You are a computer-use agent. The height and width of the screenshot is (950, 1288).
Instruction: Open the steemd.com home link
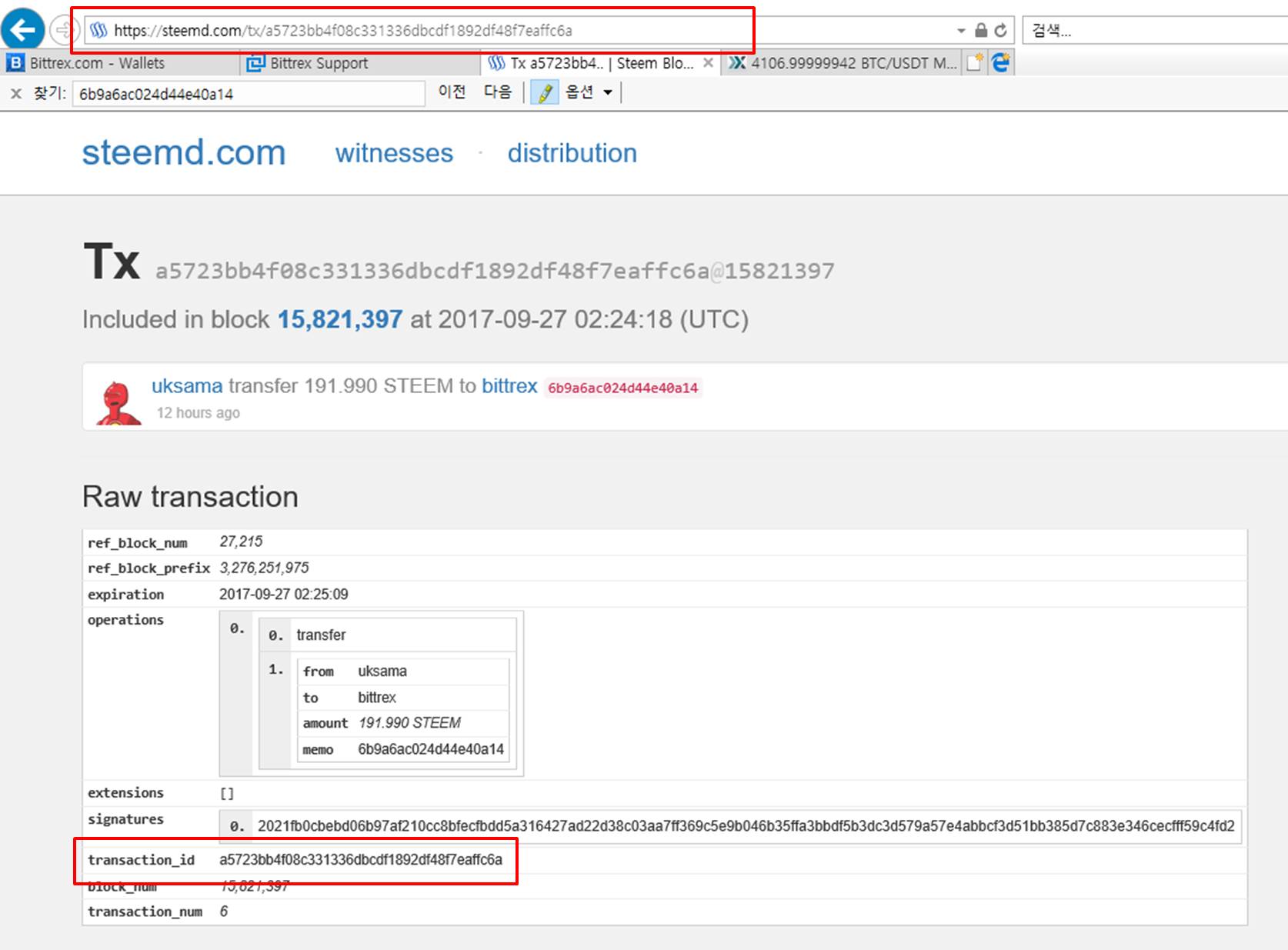tap(184, 152)
